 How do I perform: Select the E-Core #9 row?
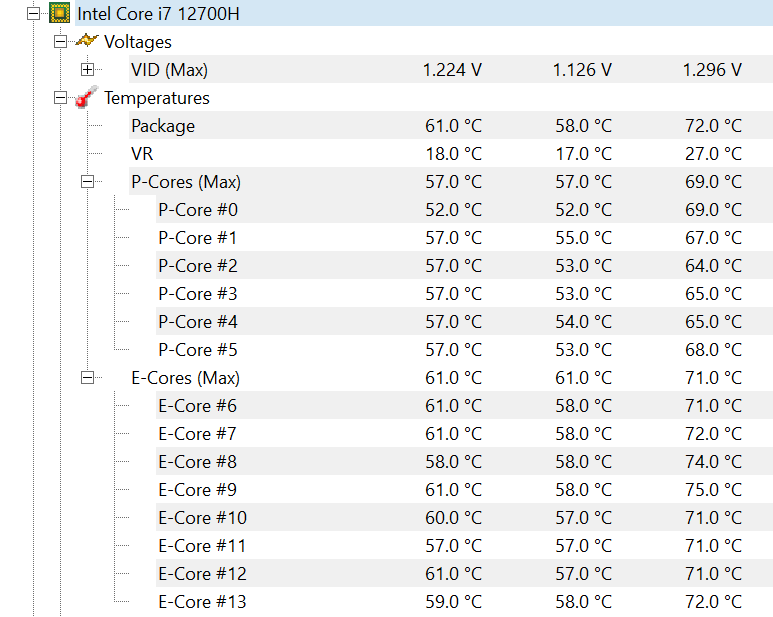click(x=464, y=490)
